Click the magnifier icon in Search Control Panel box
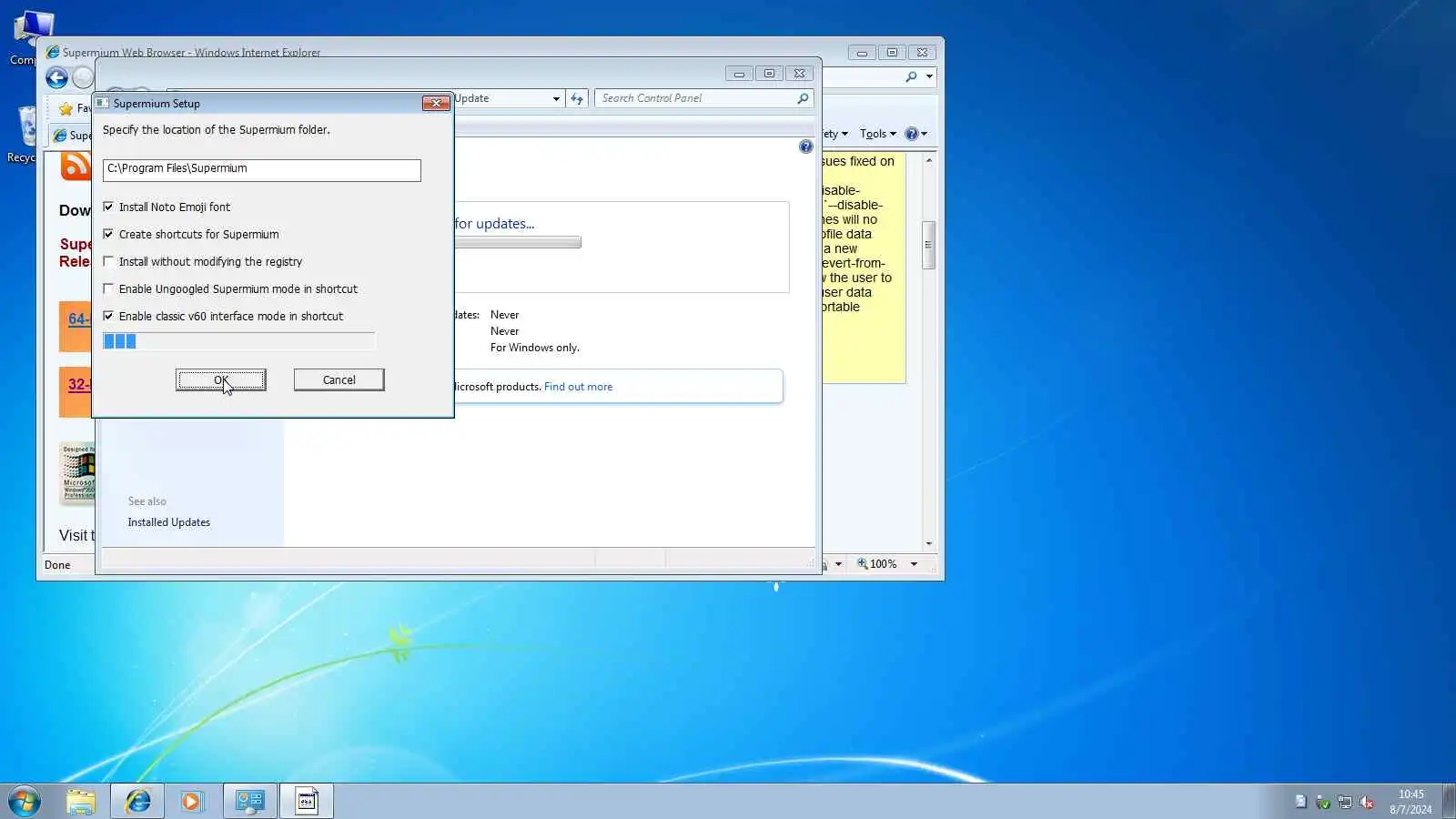Viewport: 1456px width, 819px height. [803, 98]
